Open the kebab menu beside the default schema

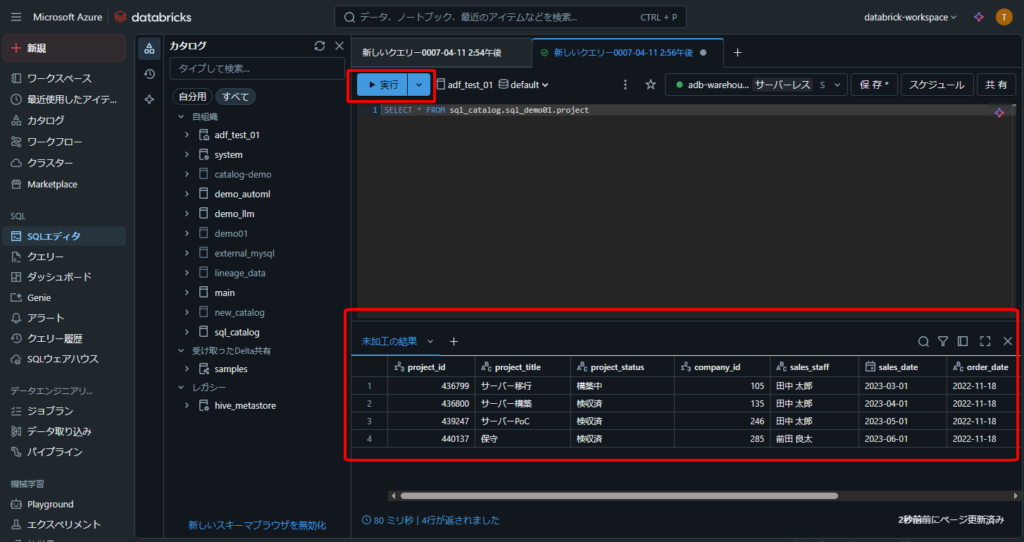coord(626,85)
